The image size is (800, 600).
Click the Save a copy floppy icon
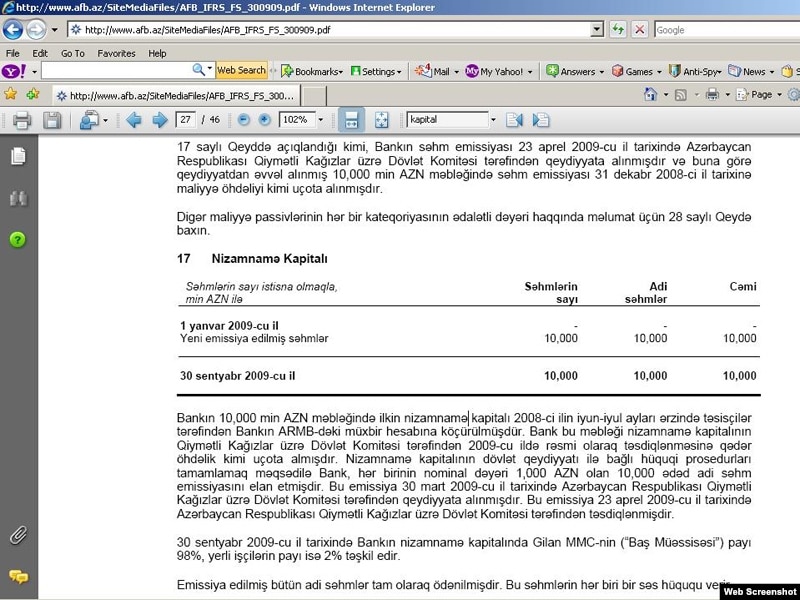pos(52,120)
